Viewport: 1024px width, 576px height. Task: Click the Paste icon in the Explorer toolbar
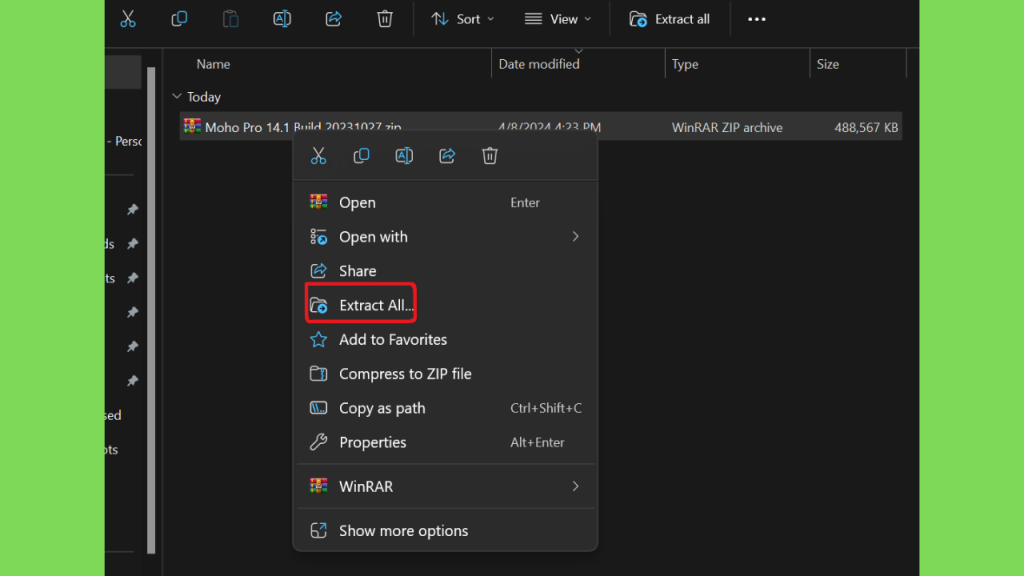point(231,19)
